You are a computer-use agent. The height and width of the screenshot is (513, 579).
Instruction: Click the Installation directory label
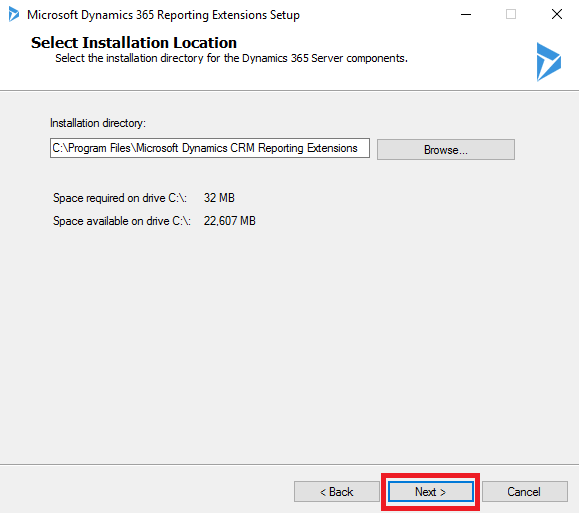(98, 123)
